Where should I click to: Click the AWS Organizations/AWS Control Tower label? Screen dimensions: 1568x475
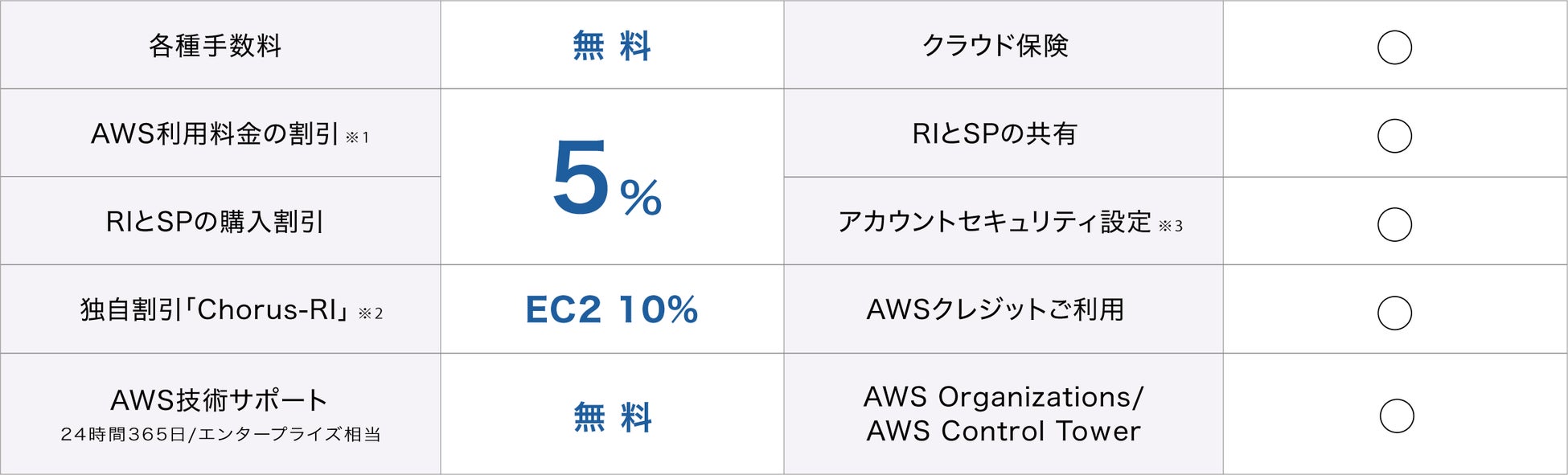[1003, 414]
